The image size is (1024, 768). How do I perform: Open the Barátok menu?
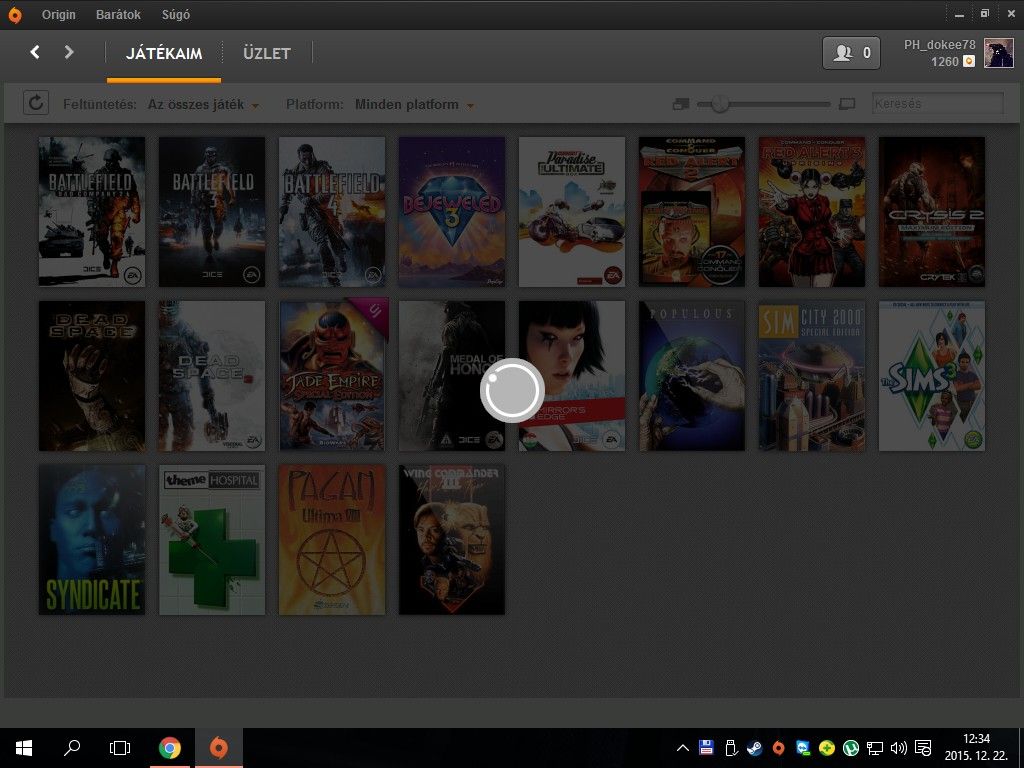point(118,14)
